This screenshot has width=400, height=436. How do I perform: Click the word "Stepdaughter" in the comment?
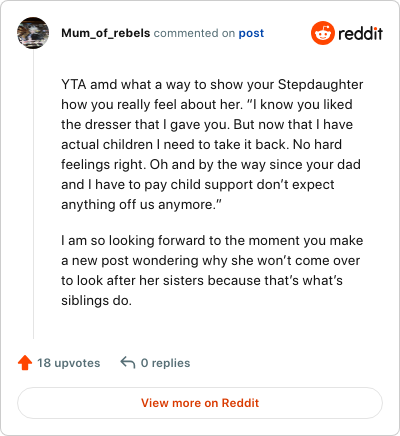tap(320, 85)
